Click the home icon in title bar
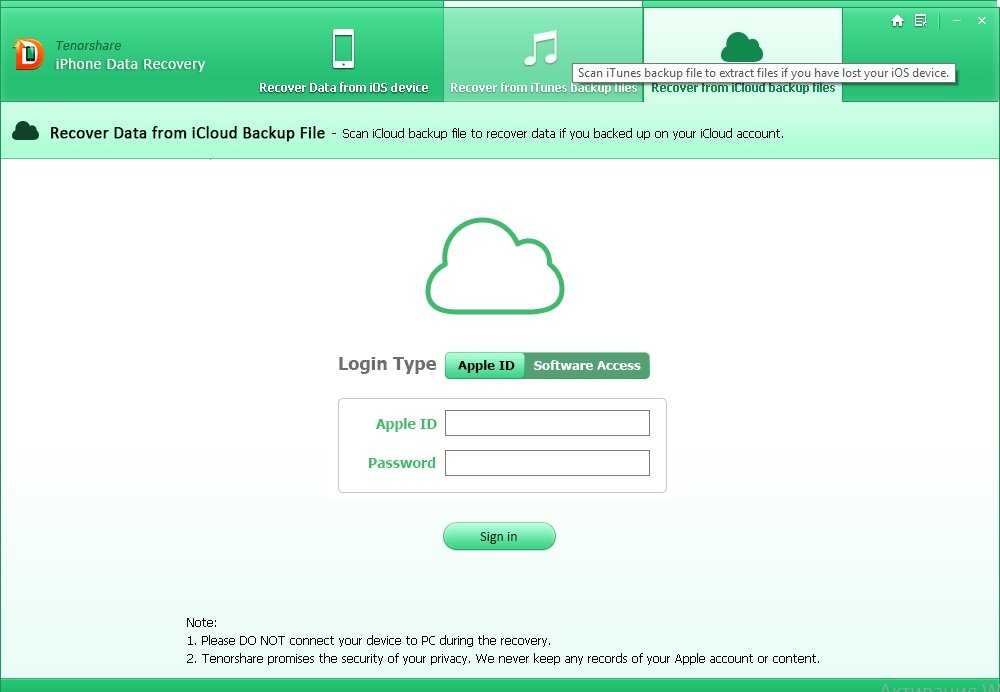 (897, 21)
